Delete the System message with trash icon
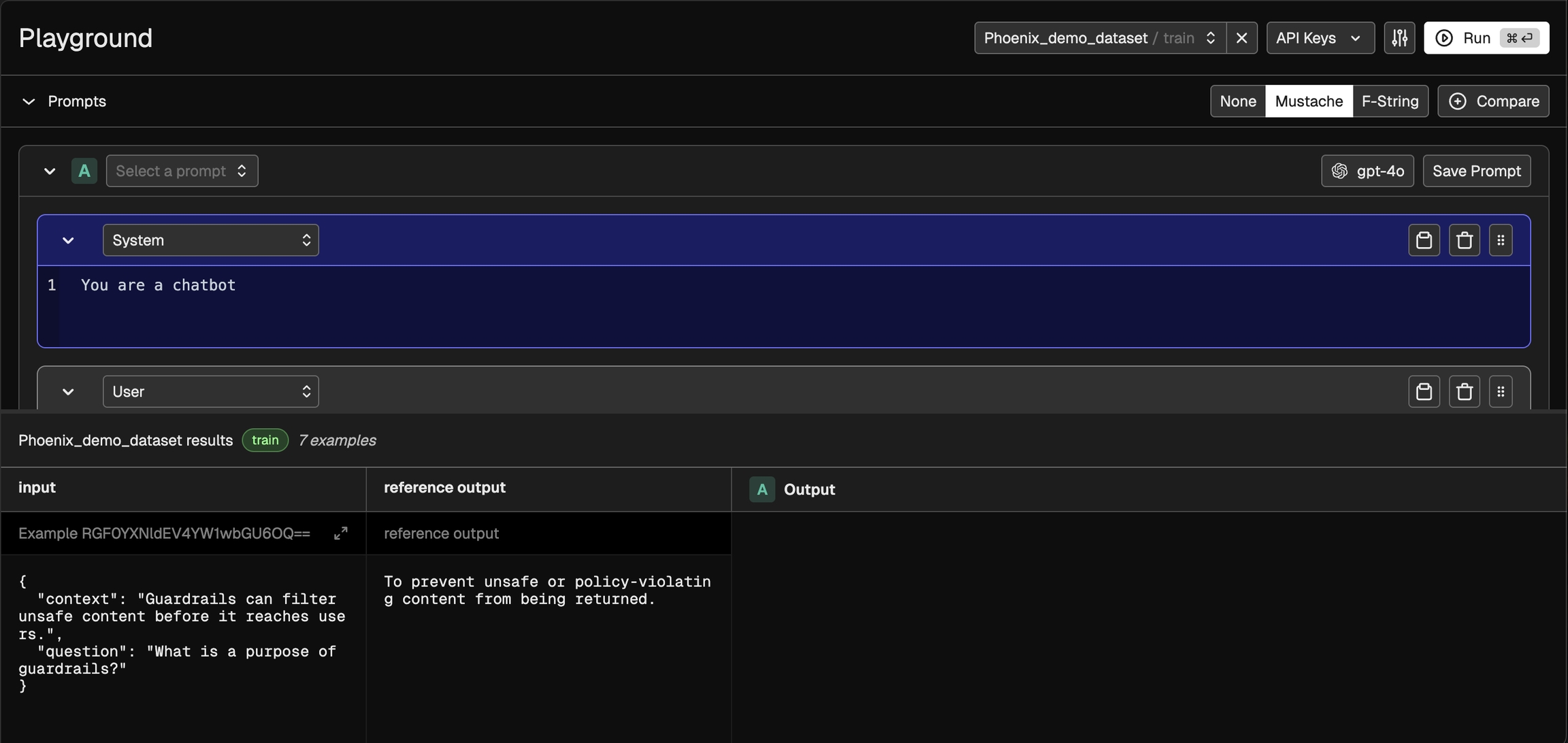The width and height of the screenshot is (1568, 743). click(1464, 240)
